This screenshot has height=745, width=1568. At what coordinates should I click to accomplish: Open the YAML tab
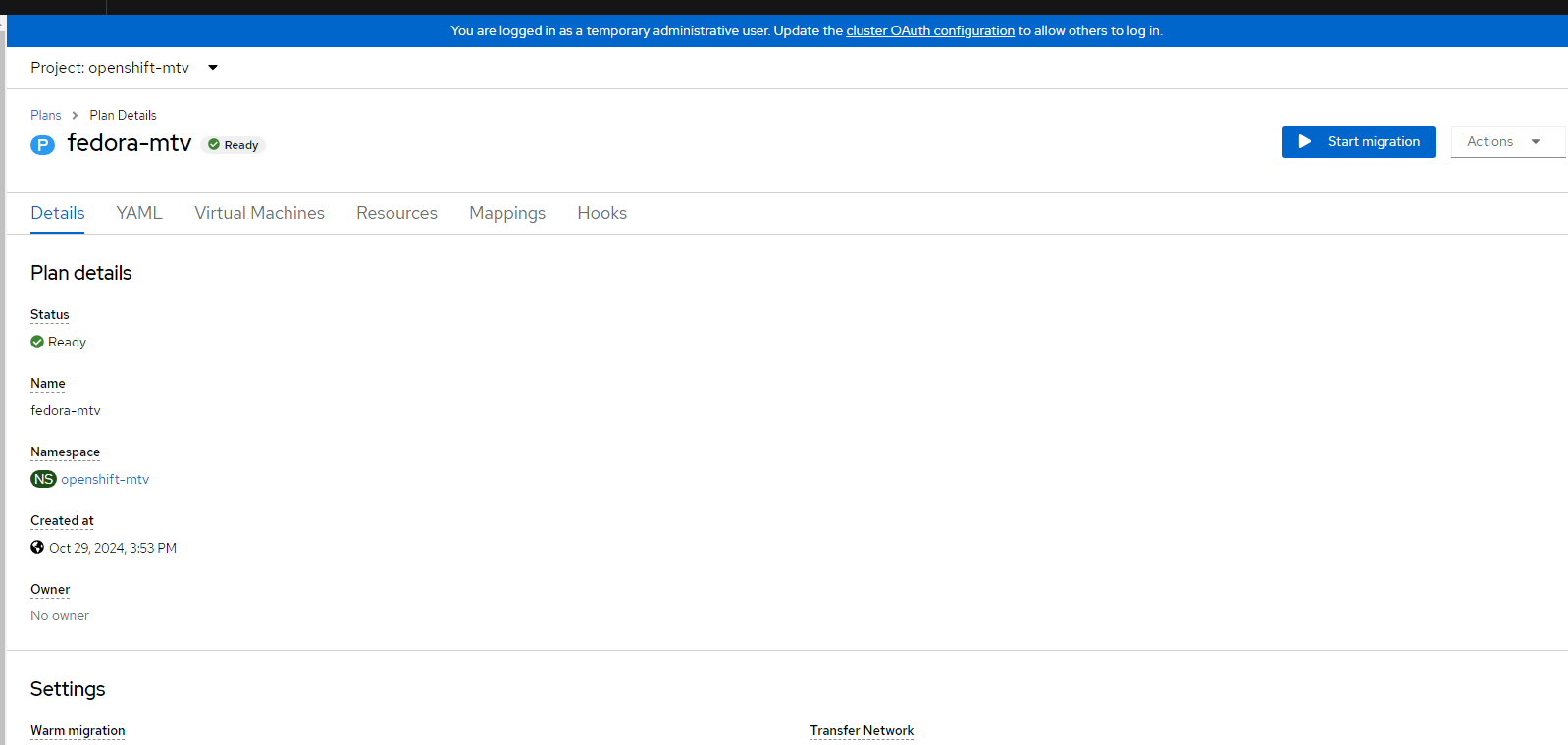(x=139, y=213)
